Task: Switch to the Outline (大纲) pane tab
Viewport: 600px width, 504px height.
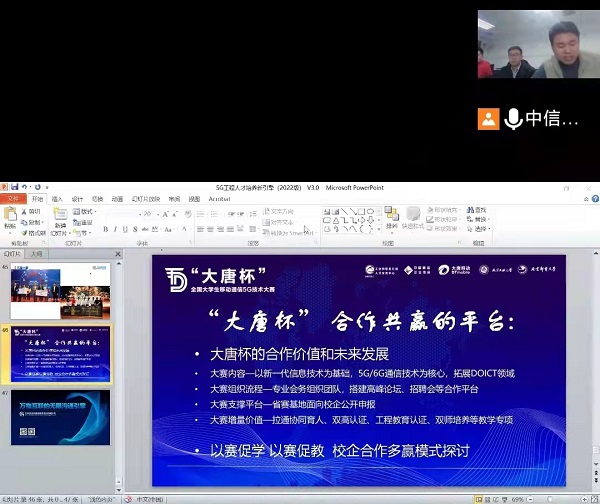Action: tap(37, 255)
